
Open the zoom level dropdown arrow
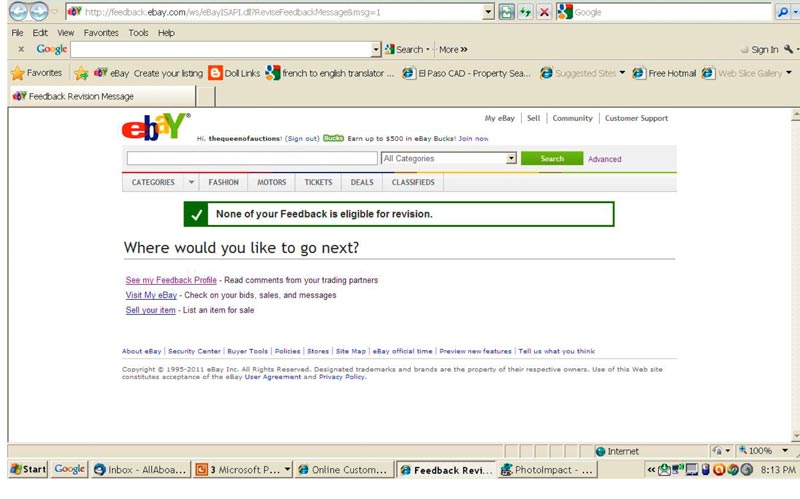coord(785,451)
